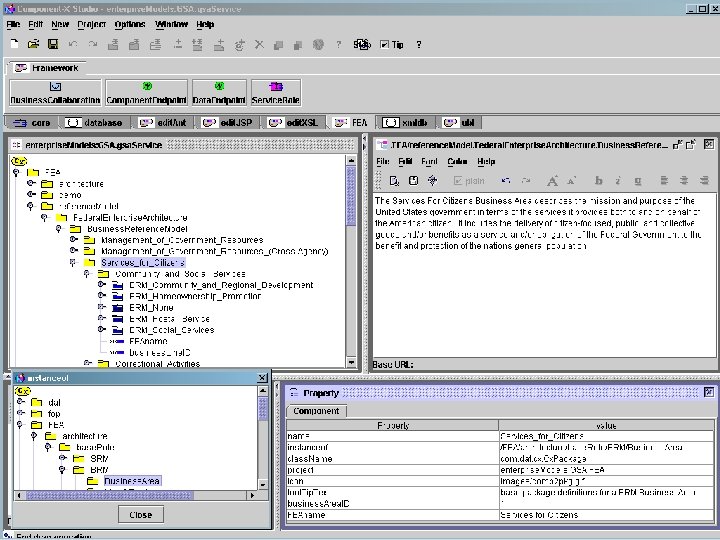Open the Color menu in text editor
This screenshot has height=540, width=720.
(x=457, y=161)
